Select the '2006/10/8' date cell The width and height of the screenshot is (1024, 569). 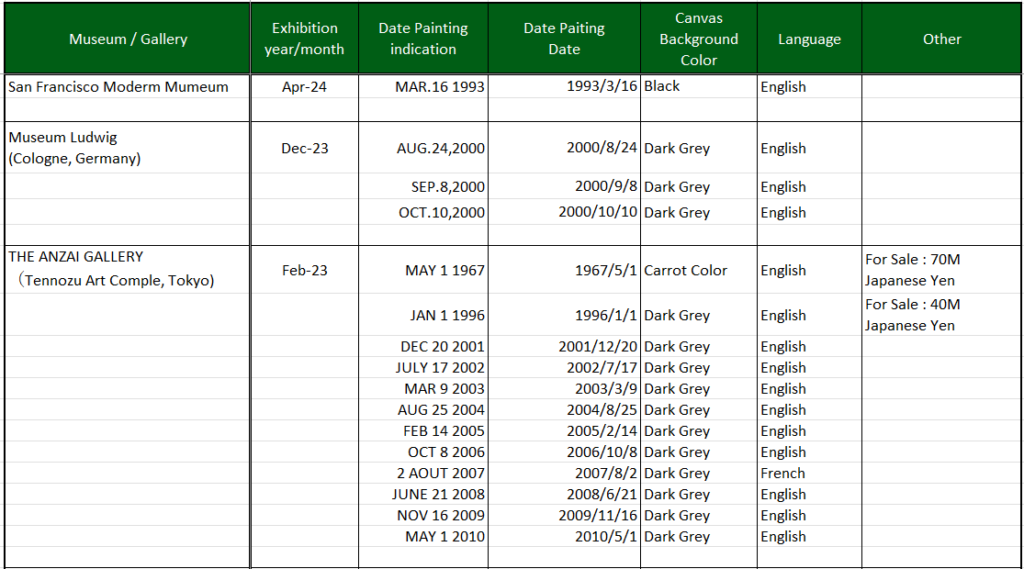(x=564, y=452)
